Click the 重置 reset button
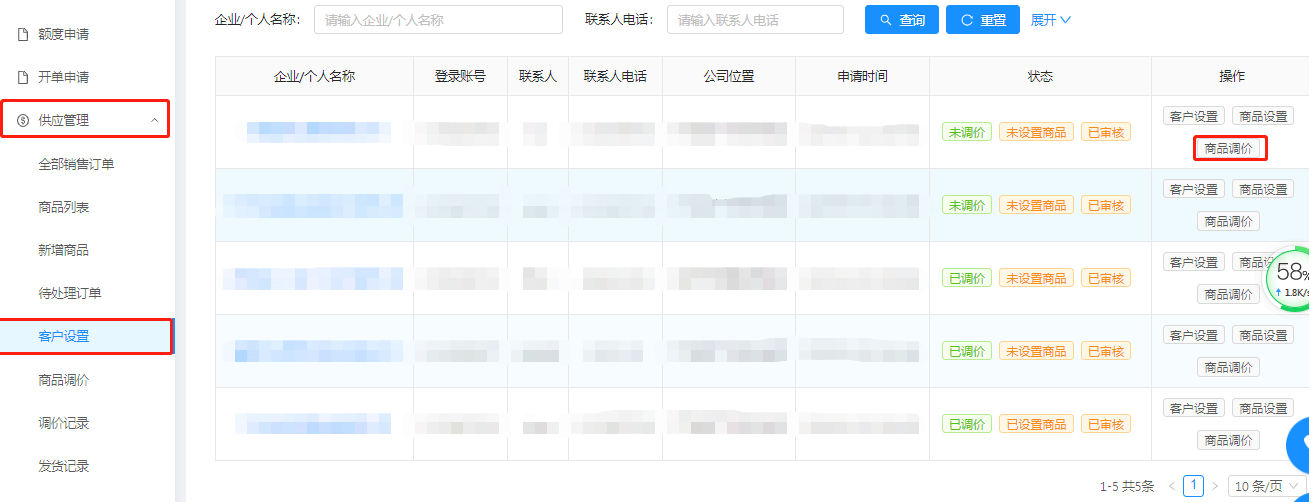This screenshot has width=1311, height=503. click(982, 20)
